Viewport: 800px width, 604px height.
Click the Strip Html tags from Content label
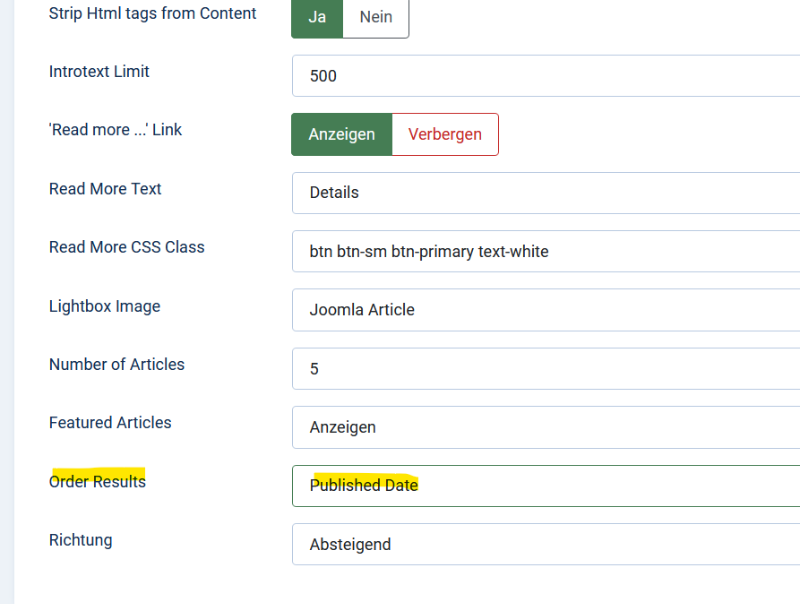click(153, 13)
